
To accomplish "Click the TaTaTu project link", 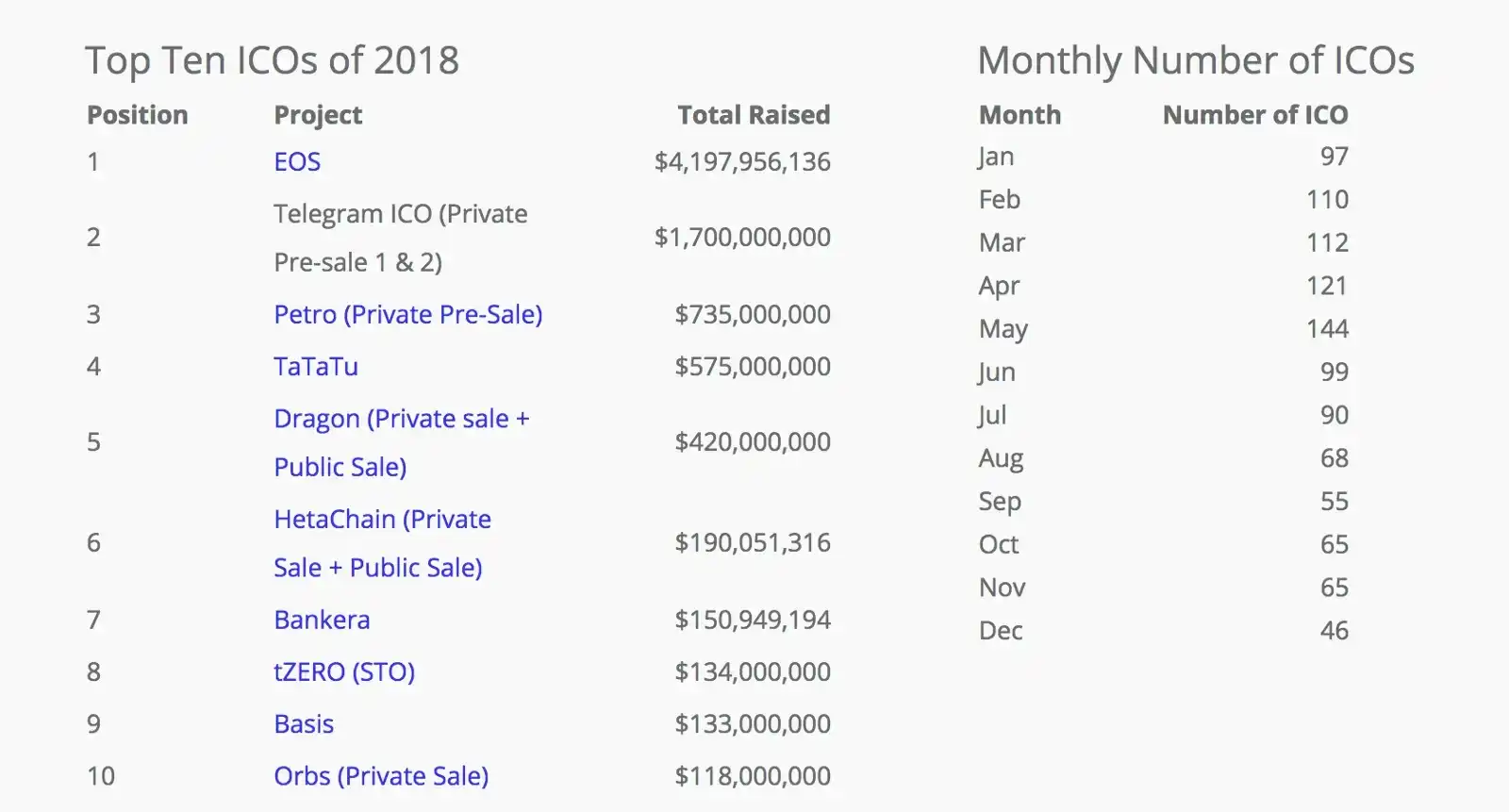I will [x=316, y=367].
